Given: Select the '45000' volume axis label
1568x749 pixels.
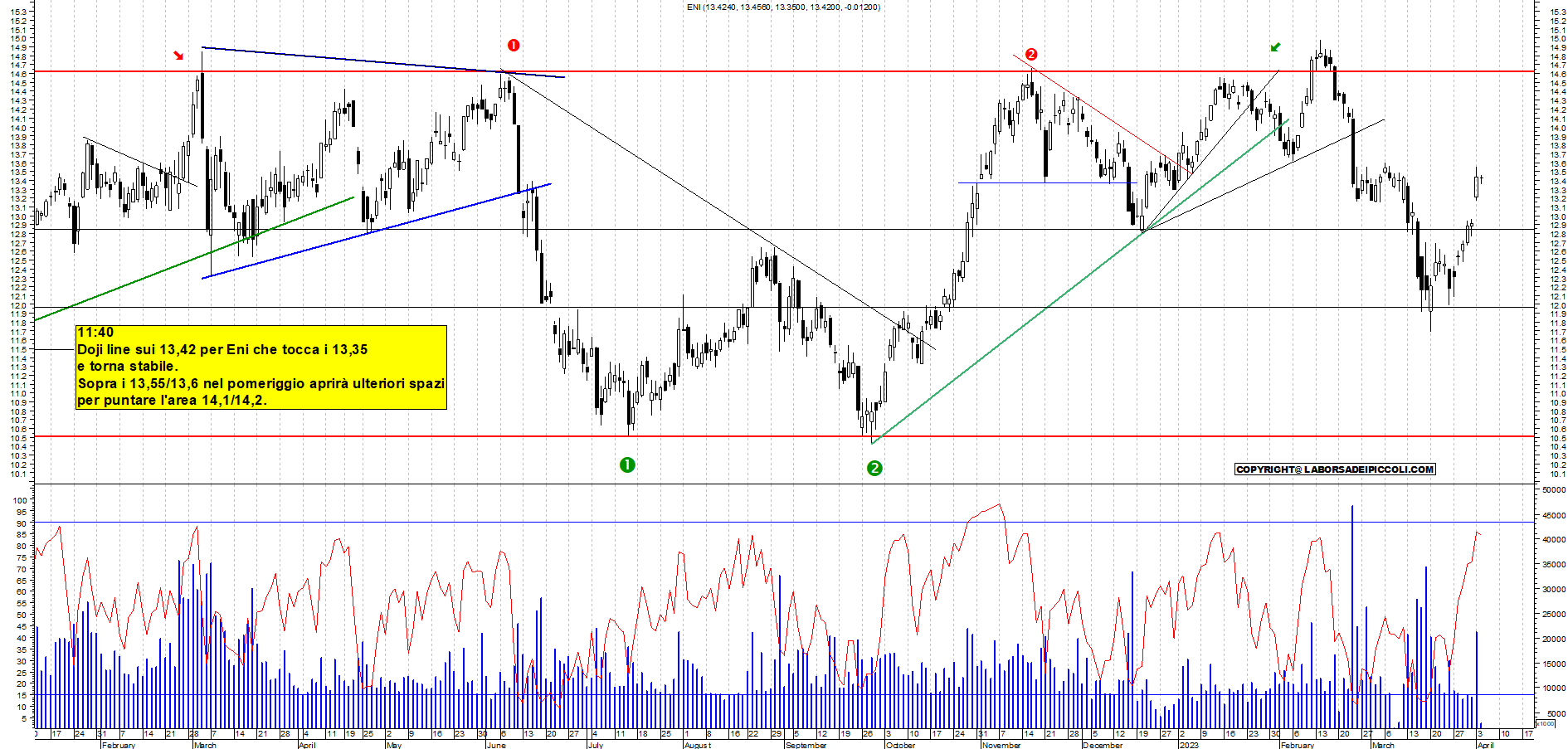Looking at the screenshot, I should coord(1554,515).
